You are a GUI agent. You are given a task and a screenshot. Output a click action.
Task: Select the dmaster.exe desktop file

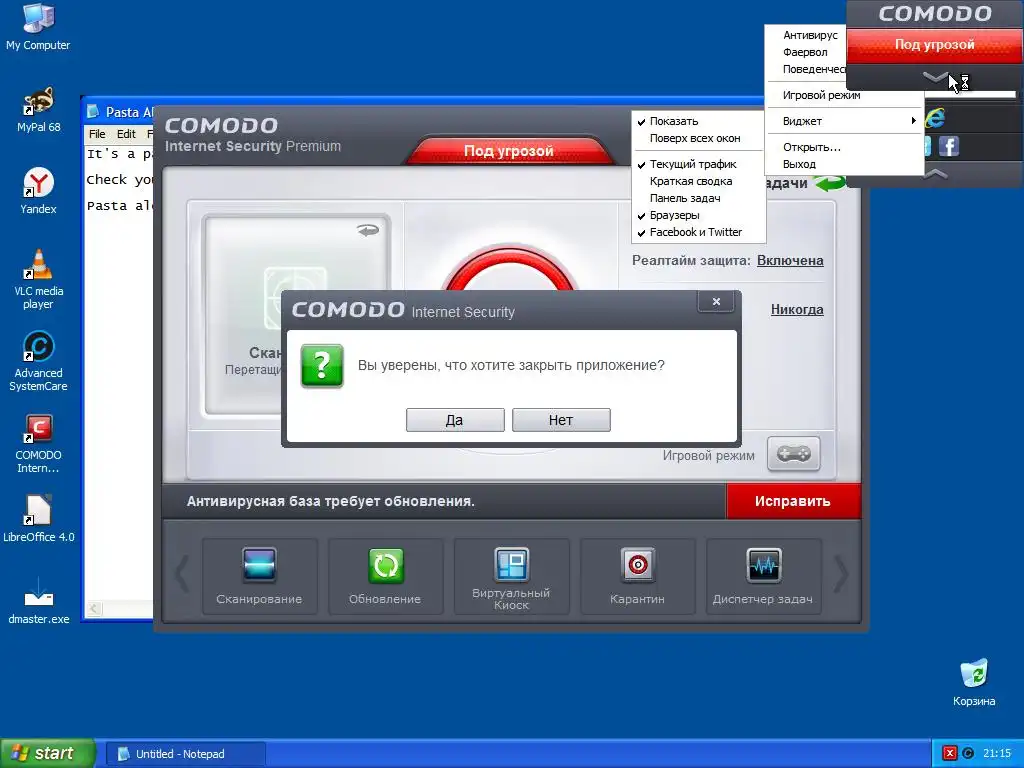pos(38,601)
